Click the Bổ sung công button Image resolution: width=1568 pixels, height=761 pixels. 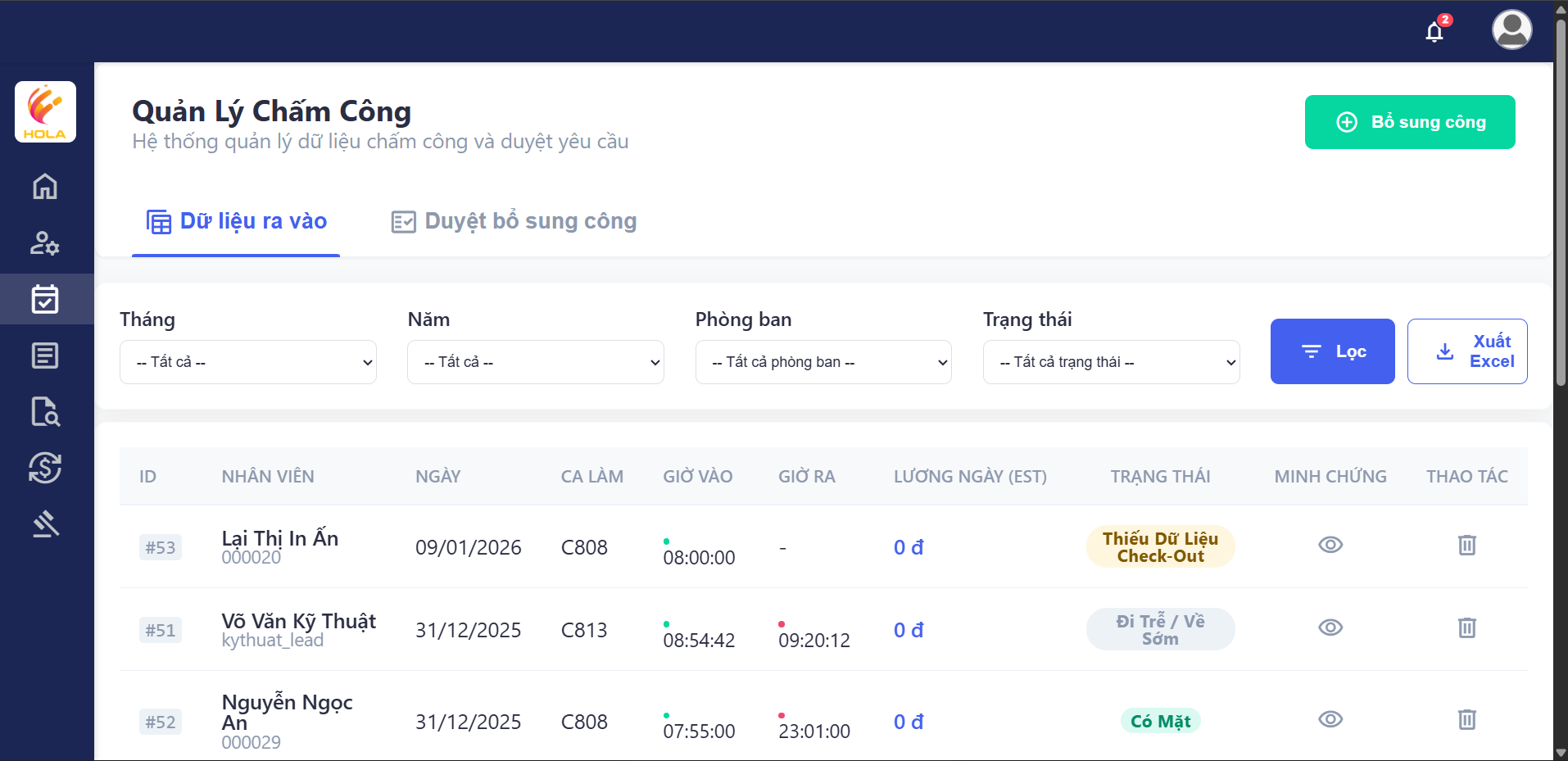1409,122
